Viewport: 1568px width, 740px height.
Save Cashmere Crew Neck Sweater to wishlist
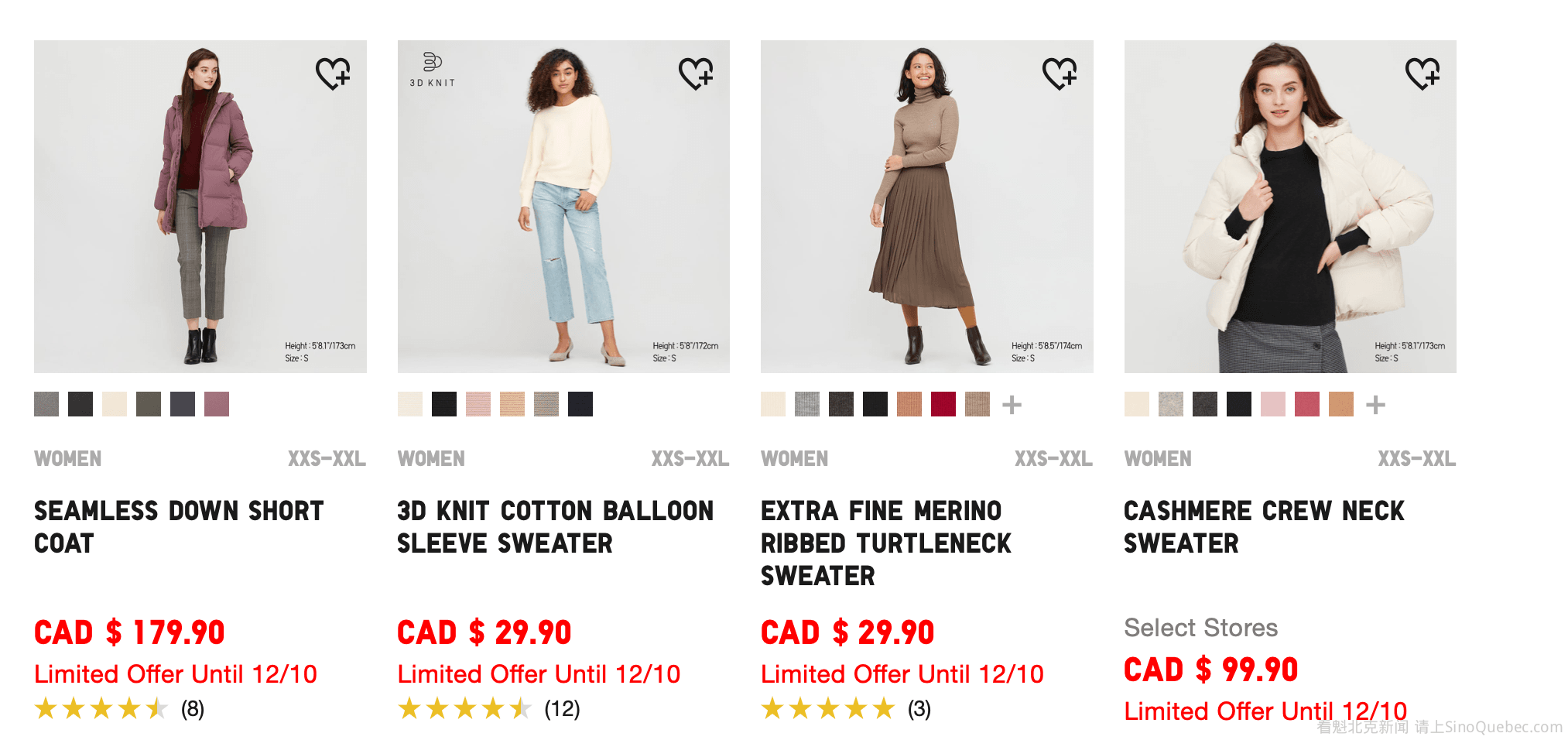tap(1422, 74)
